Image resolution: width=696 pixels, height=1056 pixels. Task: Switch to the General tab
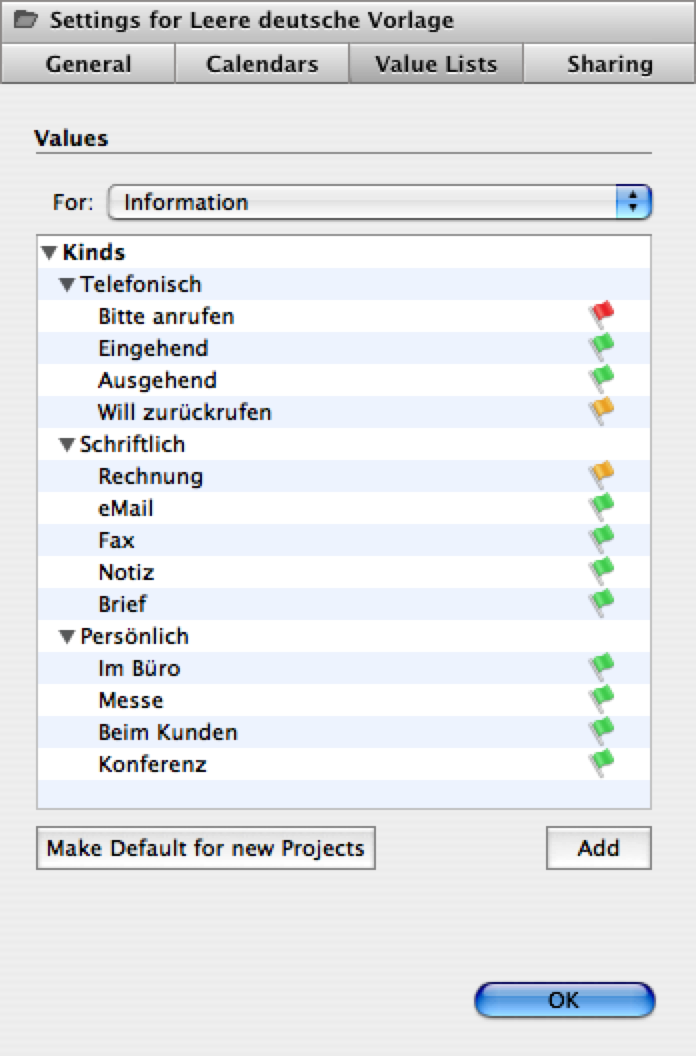88,64
